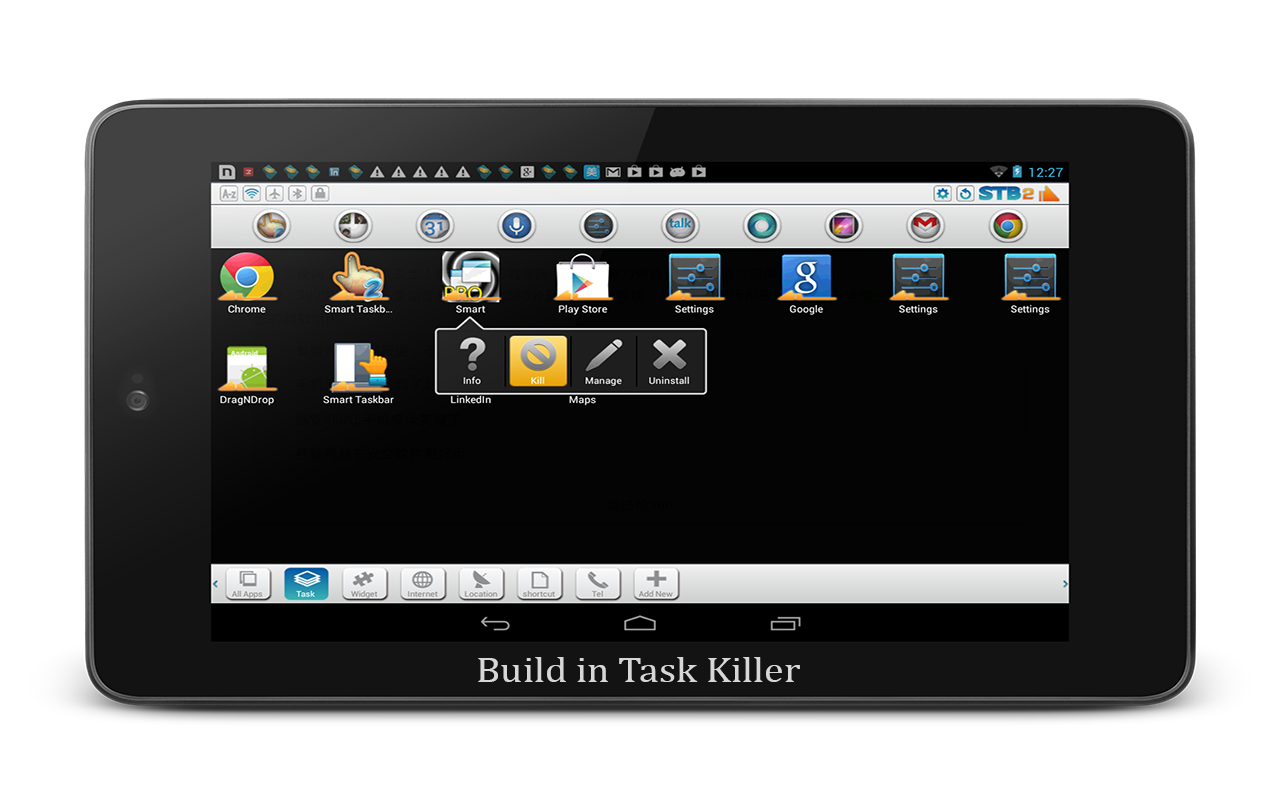Open the Google Play Store app
1280x800 pixels.
tap(582, 280)
